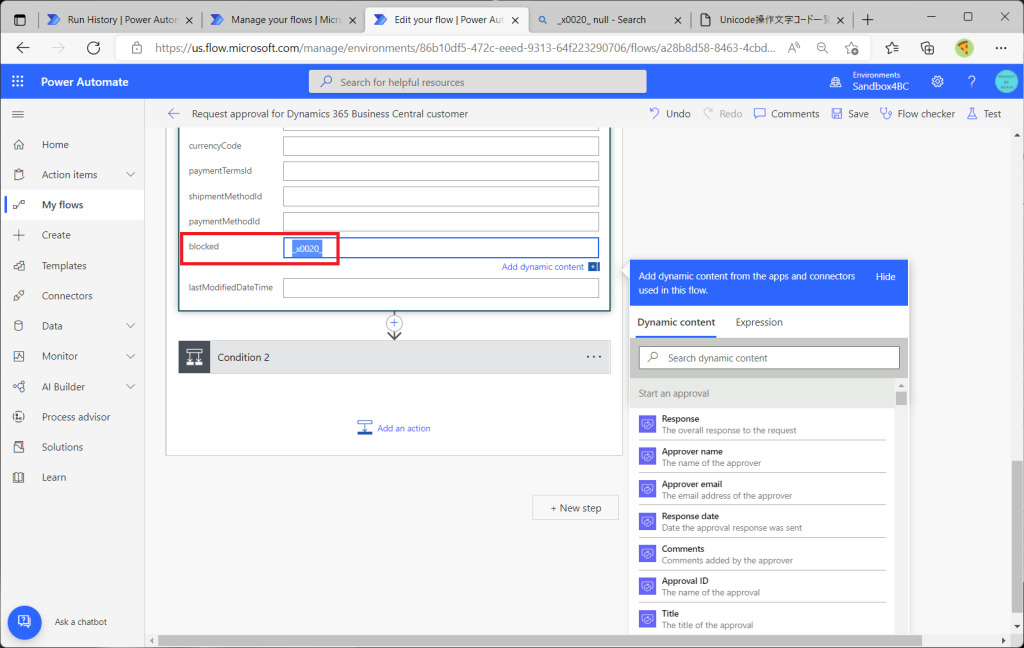The height and width of the screenshot is (648, 1024).
Task: Expand the Condition 2 card
Action: click(394, 357)
